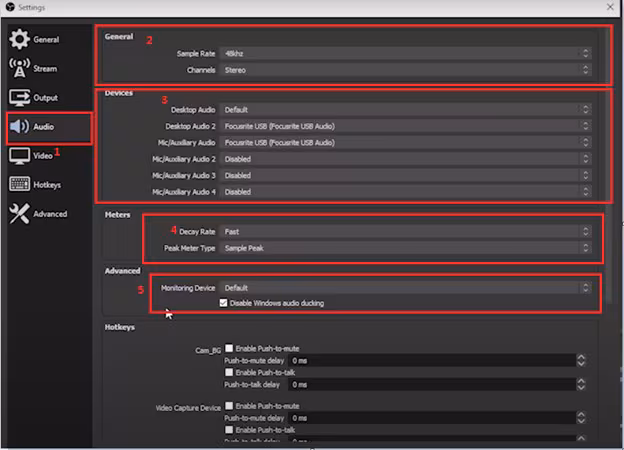Click the Audio speaker icon
Viewport: 624px width, 450px height.
[x=19, y=127]
